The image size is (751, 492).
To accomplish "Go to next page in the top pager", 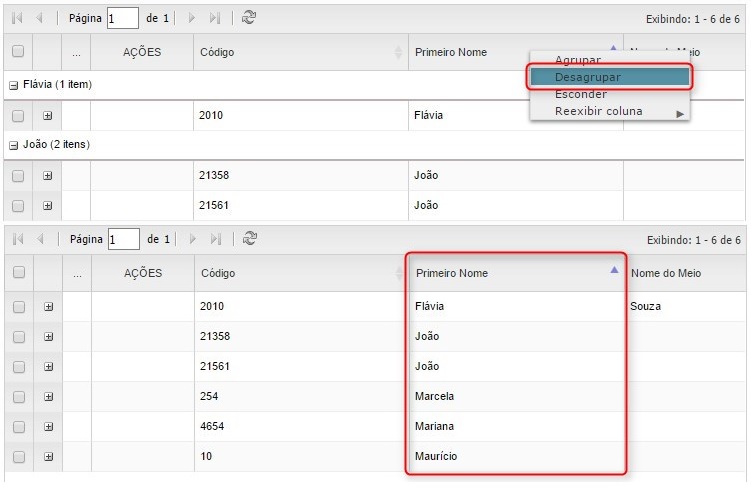I will point(192,18).
